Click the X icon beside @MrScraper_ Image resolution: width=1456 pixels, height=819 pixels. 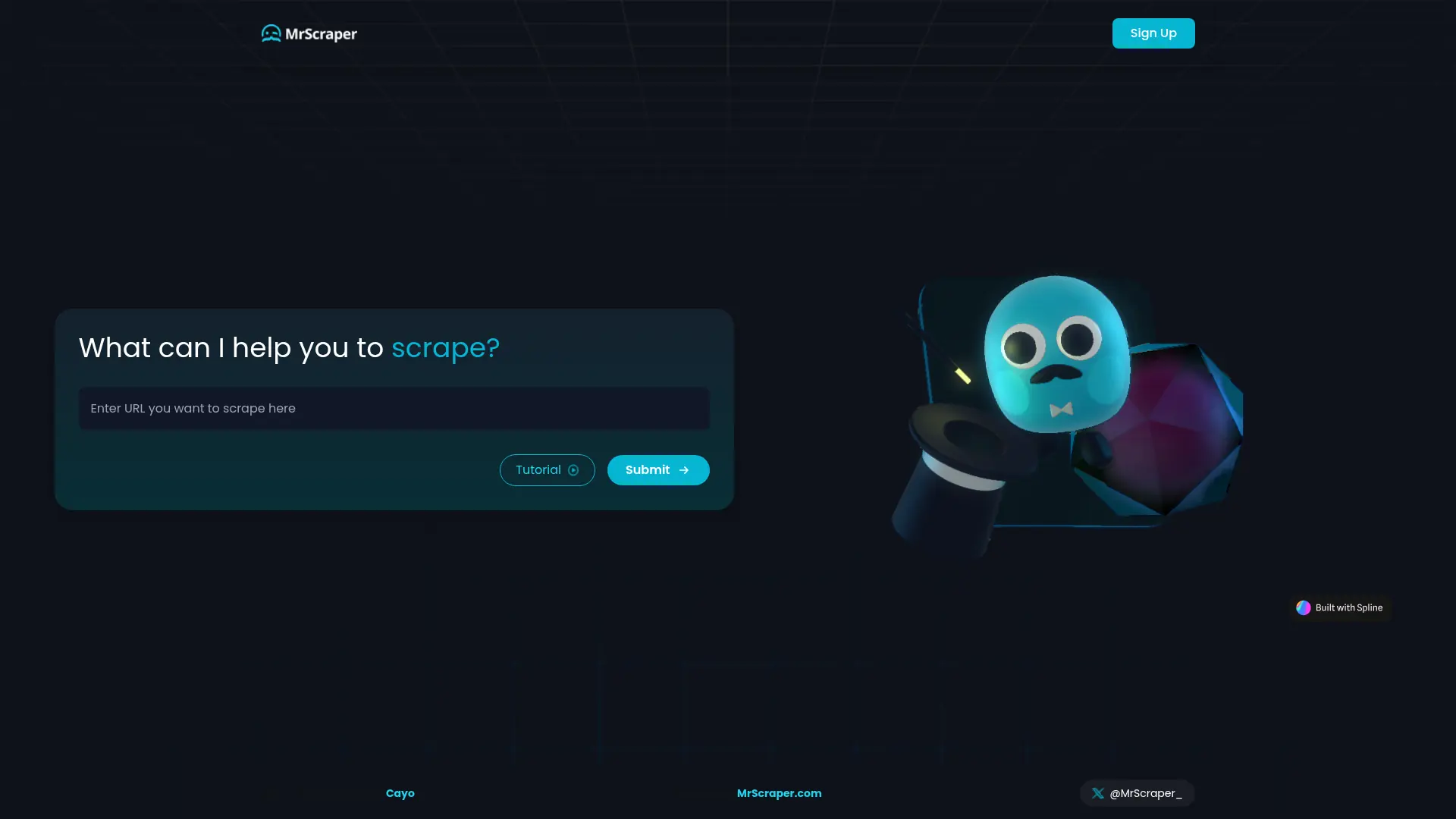[x=1097, y=793]
